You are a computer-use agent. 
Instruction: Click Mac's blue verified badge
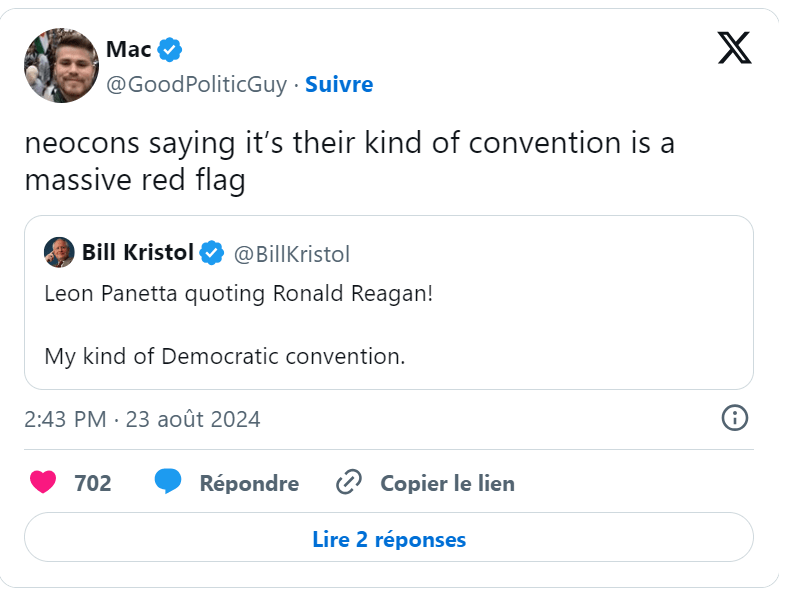[170, 49]
